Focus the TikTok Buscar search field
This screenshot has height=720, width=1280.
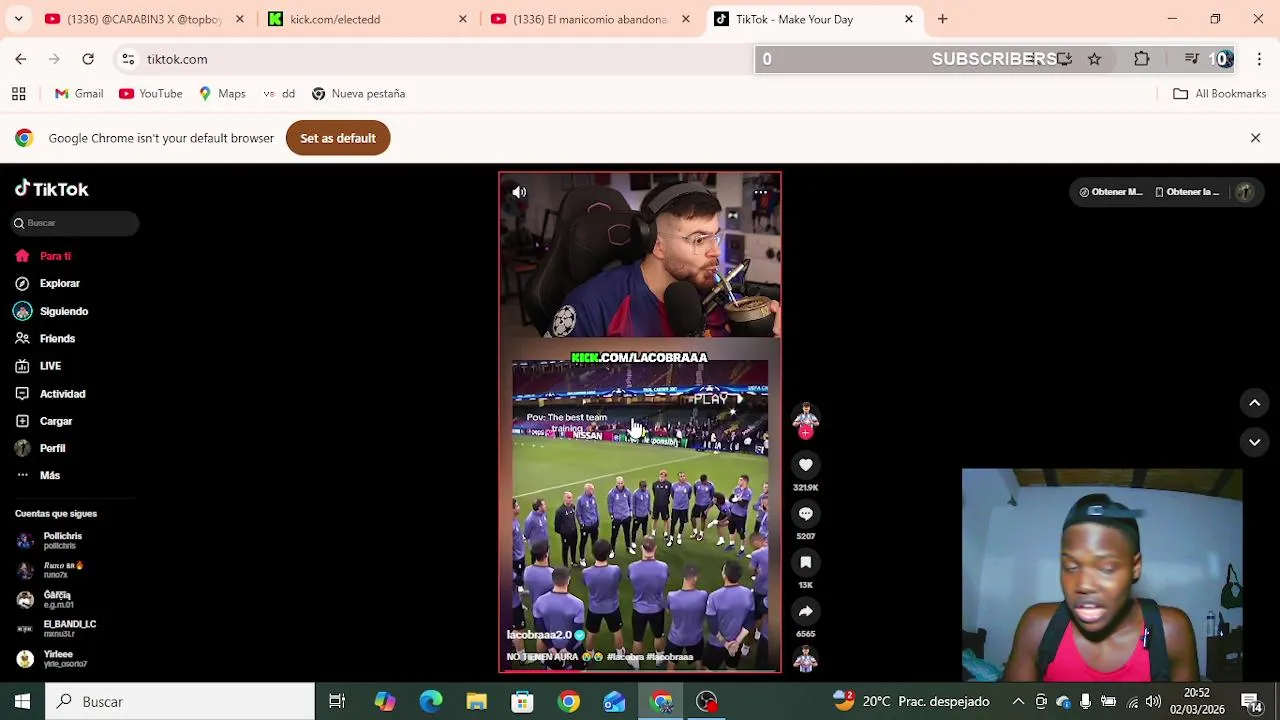coord(75,223)
